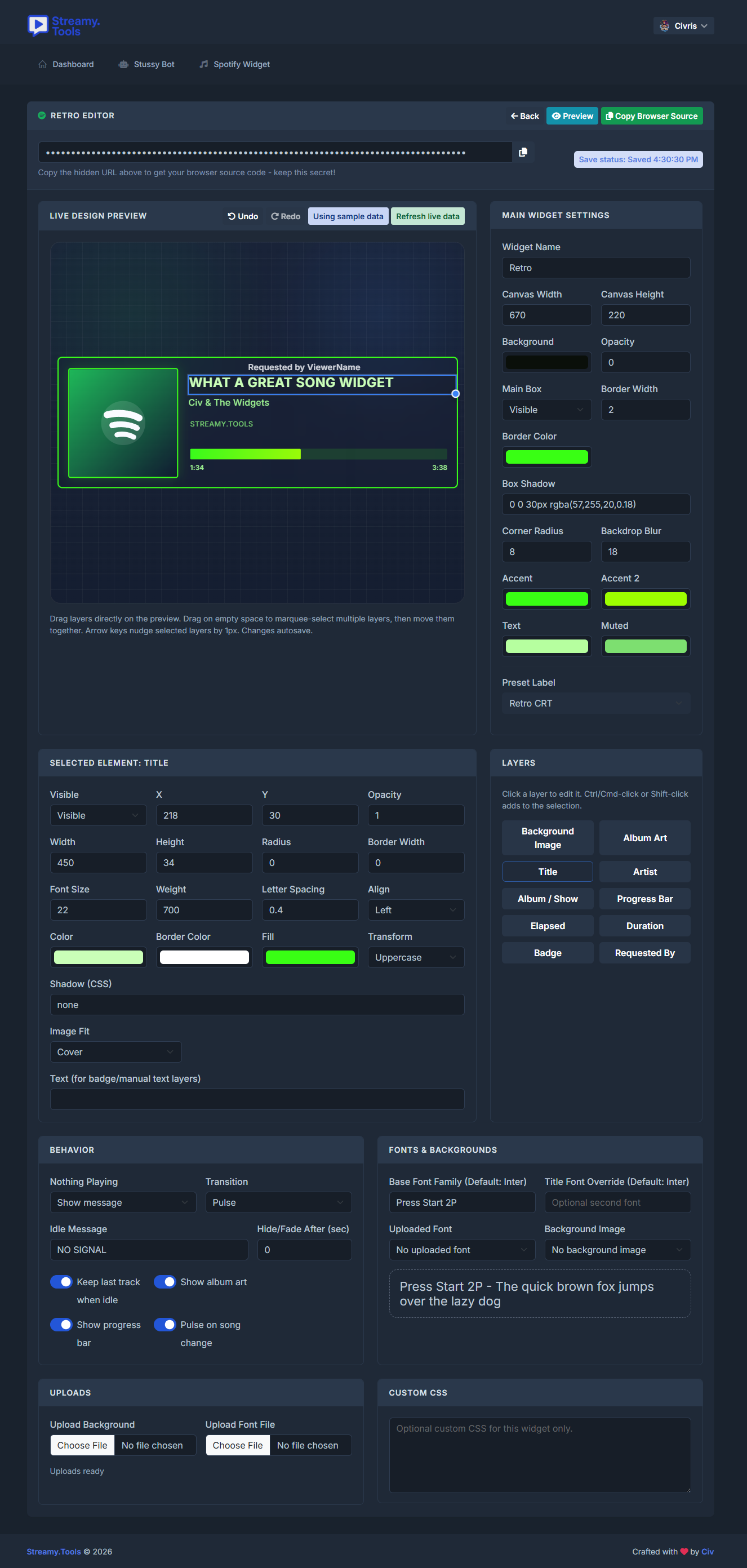Open the Accent 2 color swatch
The width and height of the screenshot is (747, 1568).
pos(644,598)
